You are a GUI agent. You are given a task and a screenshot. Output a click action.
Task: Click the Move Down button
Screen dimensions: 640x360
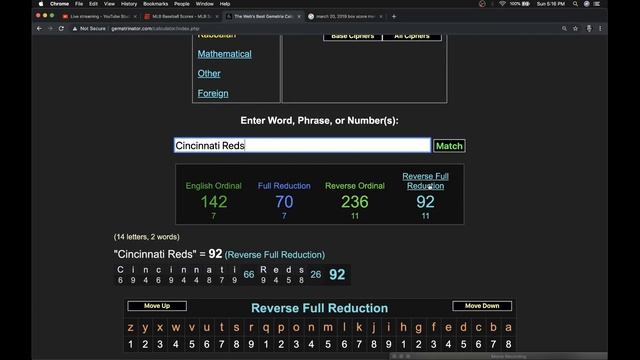click(482, 306)
